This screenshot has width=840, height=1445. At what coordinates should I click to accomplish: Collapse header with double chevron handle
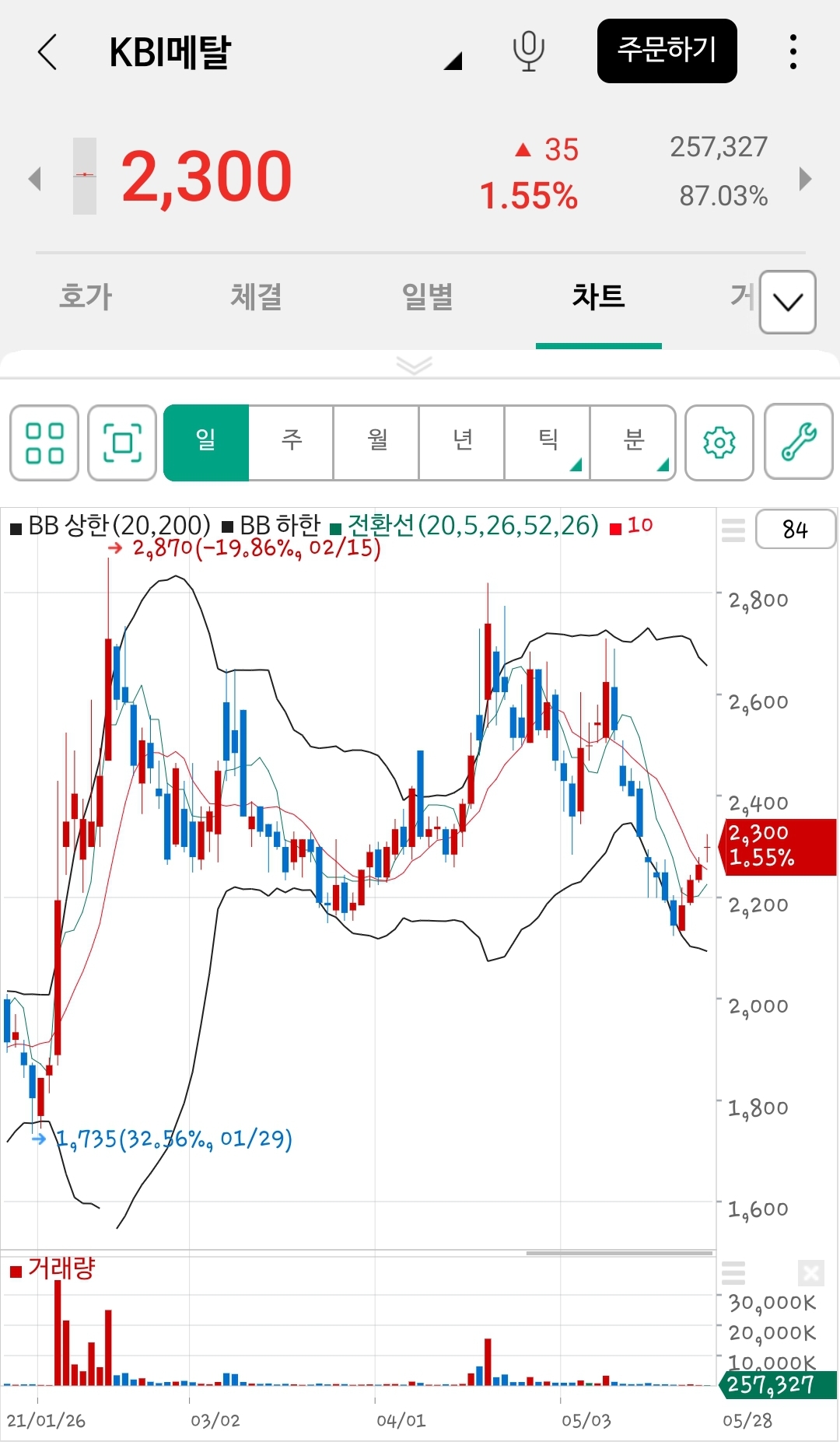click(x=414, y=365)
